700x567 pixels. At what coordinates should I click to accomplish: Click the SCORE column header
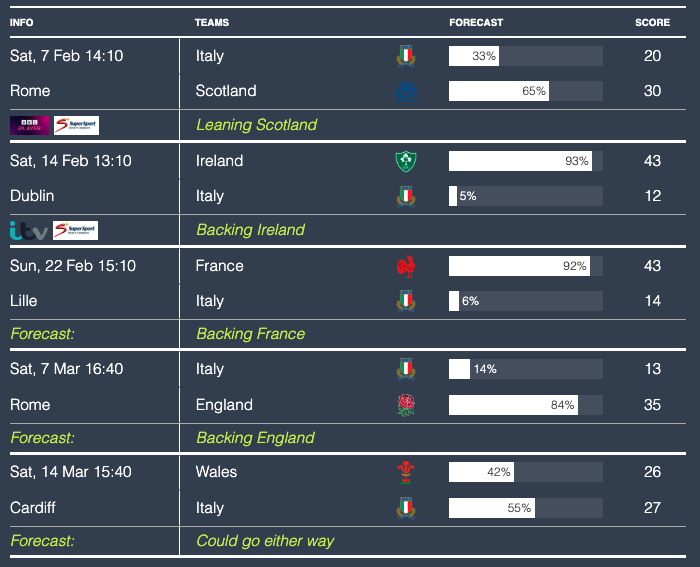(652, 22)
